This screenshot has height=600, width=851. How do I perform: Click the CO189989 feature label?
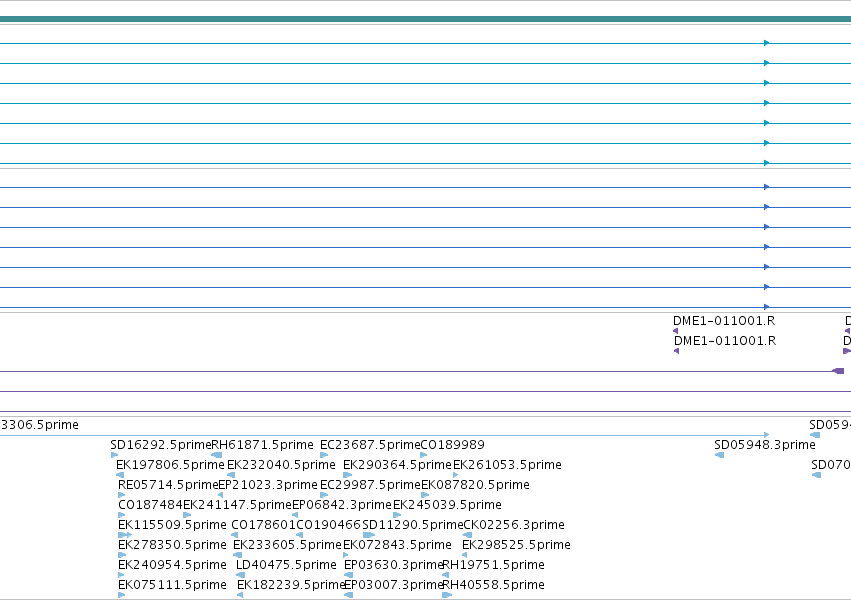(453, 445)
